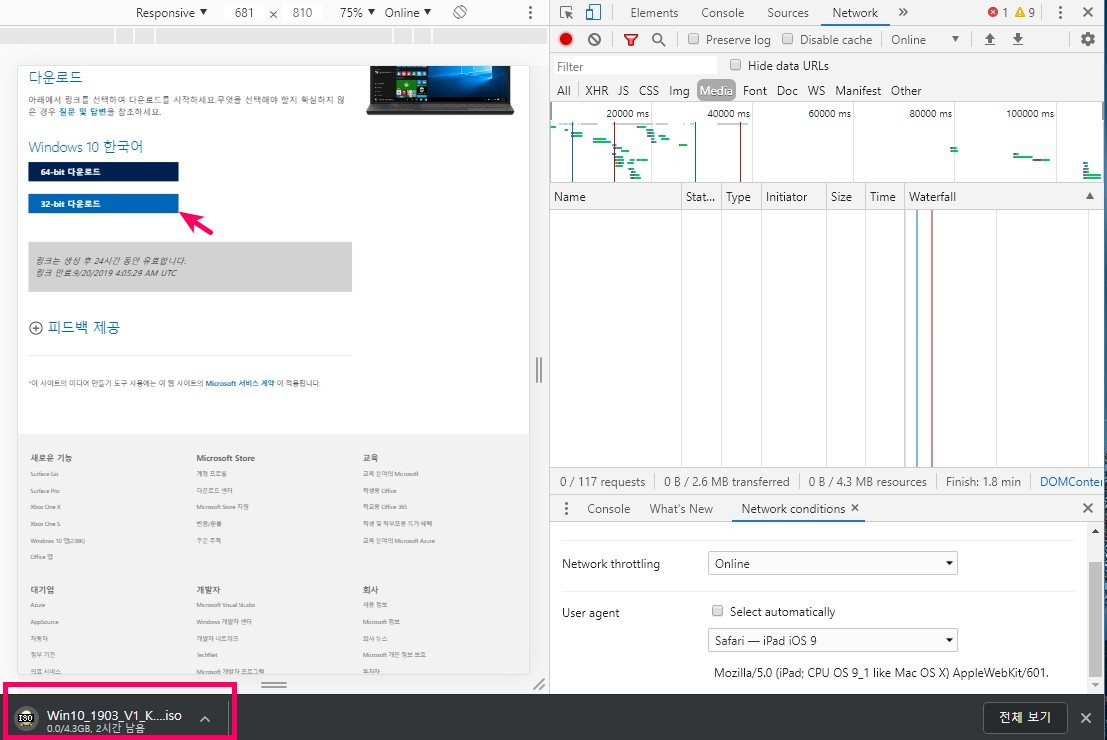
Task: Filter requests by WS
Action: pos(816,90)
